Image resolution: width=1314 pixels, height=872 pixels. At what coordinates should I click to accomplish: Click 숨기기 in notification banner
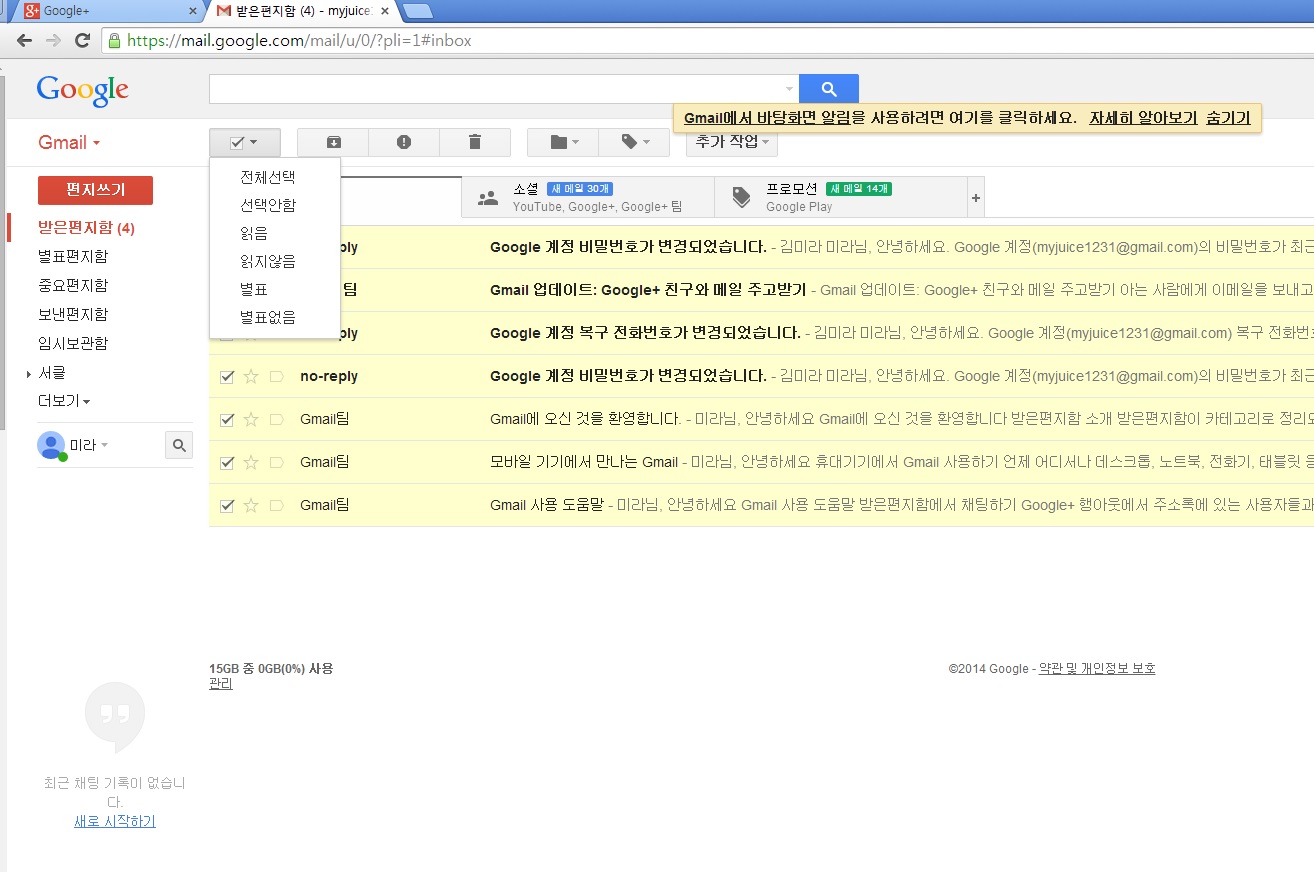[x=1228, y=117]
